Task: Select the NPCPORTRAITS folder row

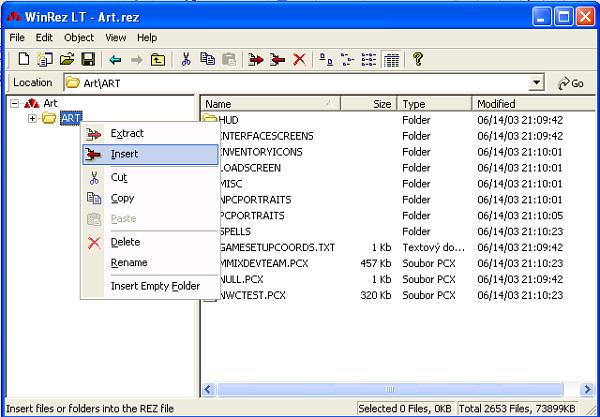Action: [x=398, y=200]
